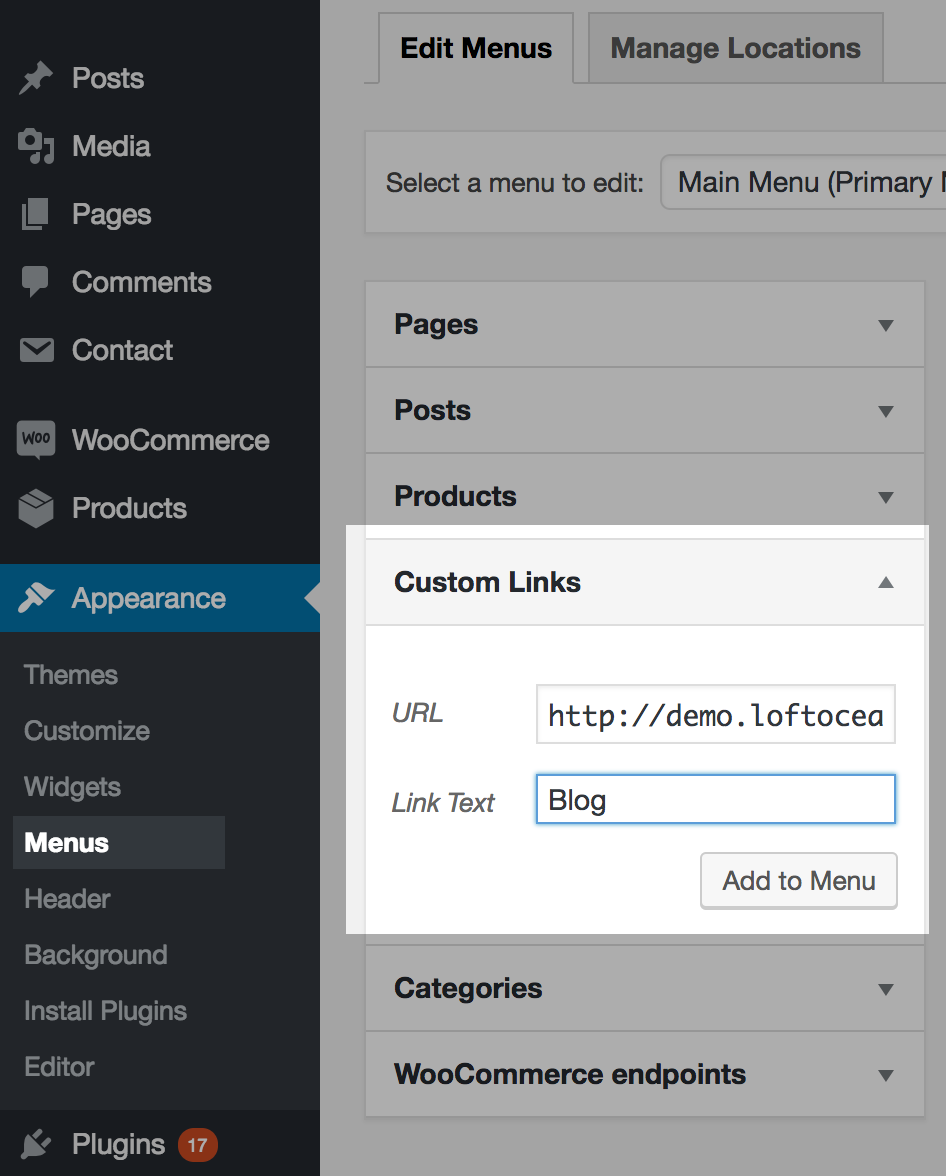Click the Posts pushpin icon

(x=36, y=78)
